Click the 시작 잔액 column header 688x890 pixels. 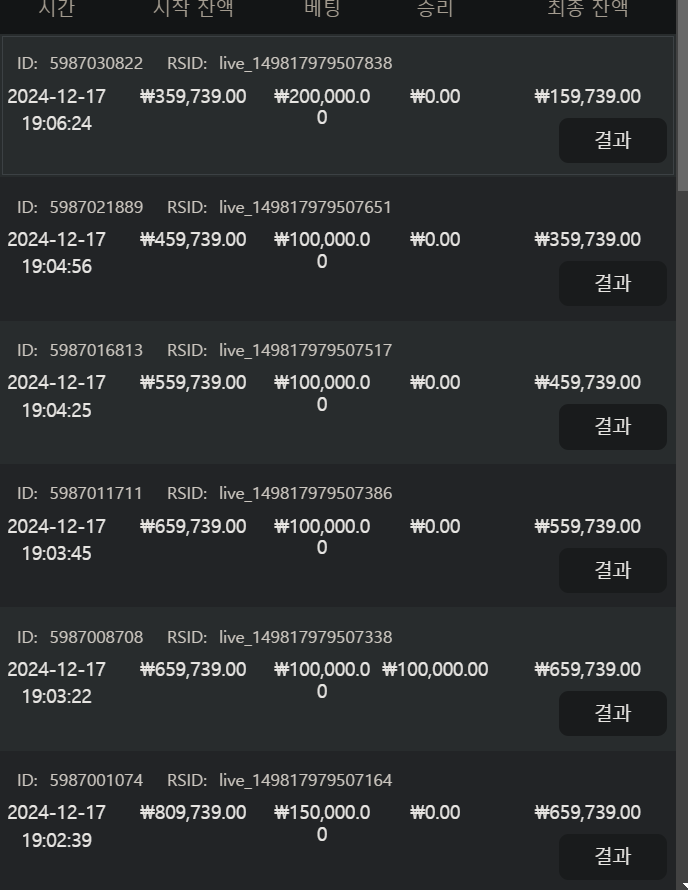[193, 9]
